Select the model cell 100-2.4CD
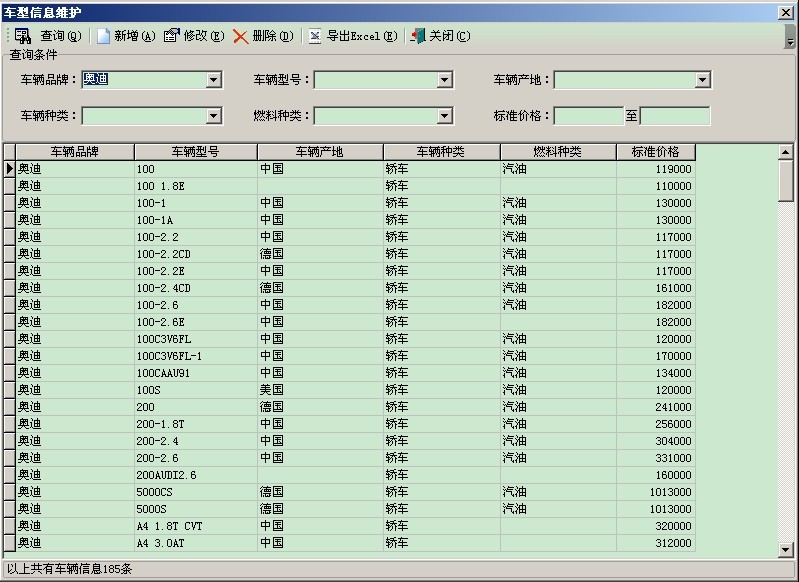Viewport: 799px width, 582px height. click(196, 288)
